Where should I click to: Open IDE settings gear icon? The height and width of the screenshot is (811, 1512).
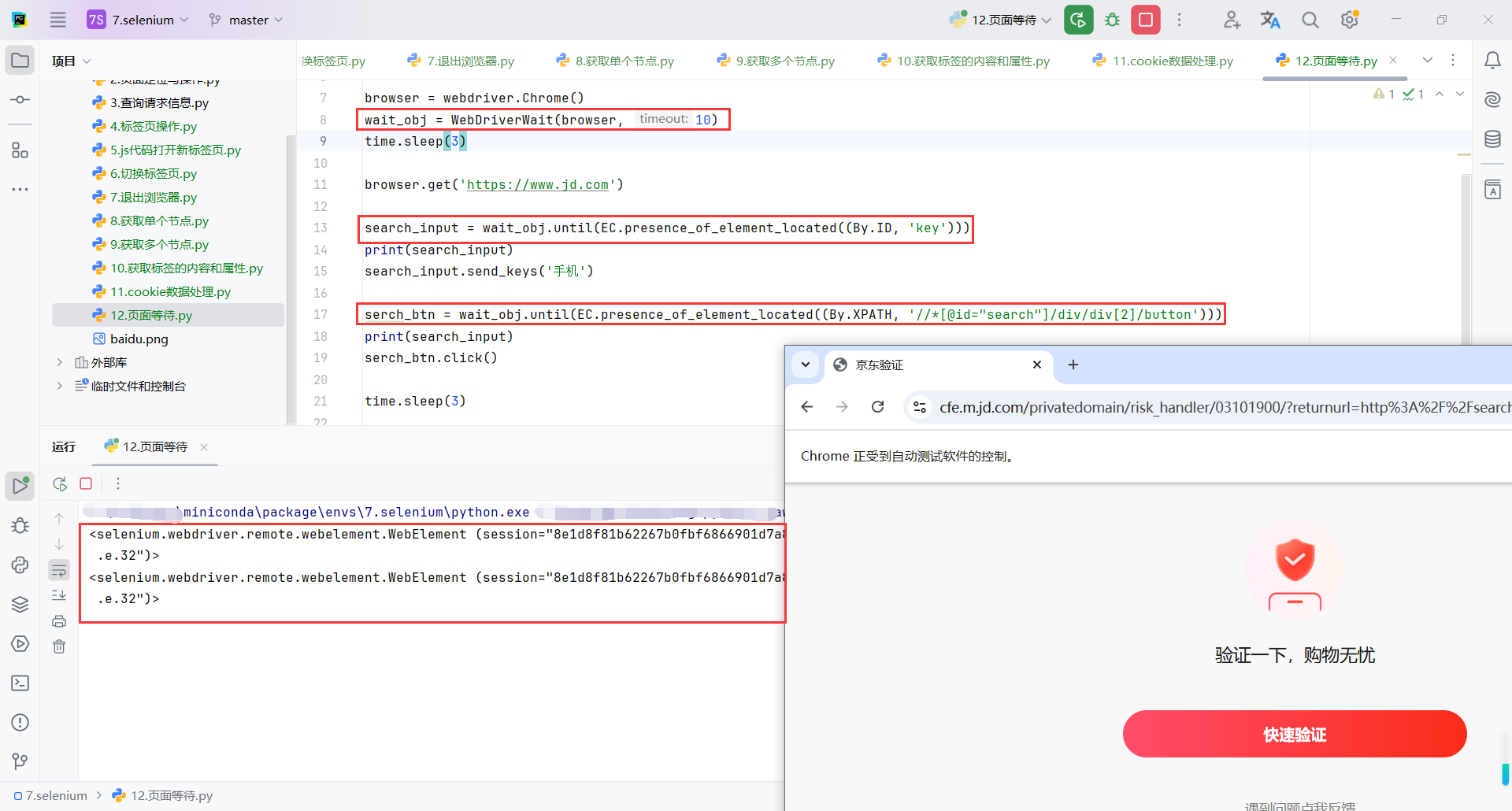pyautogui.click(x=1350, y=20)
